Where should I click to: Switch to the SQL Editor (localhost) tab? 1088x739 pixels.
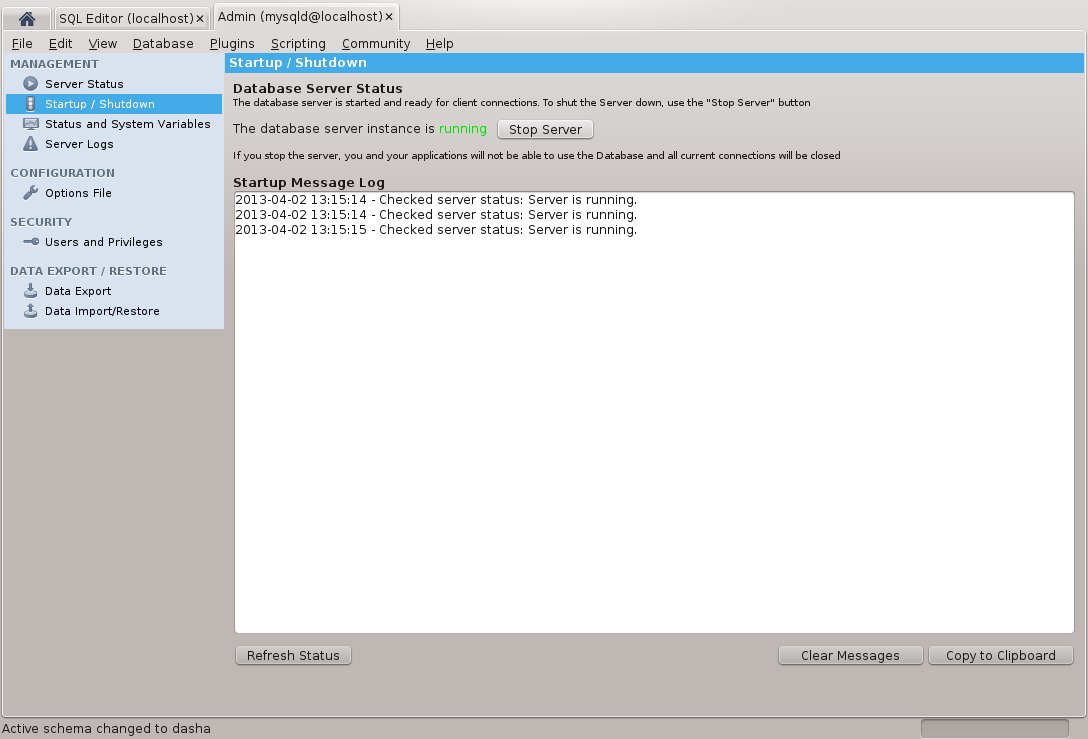(x=126, y=19)
